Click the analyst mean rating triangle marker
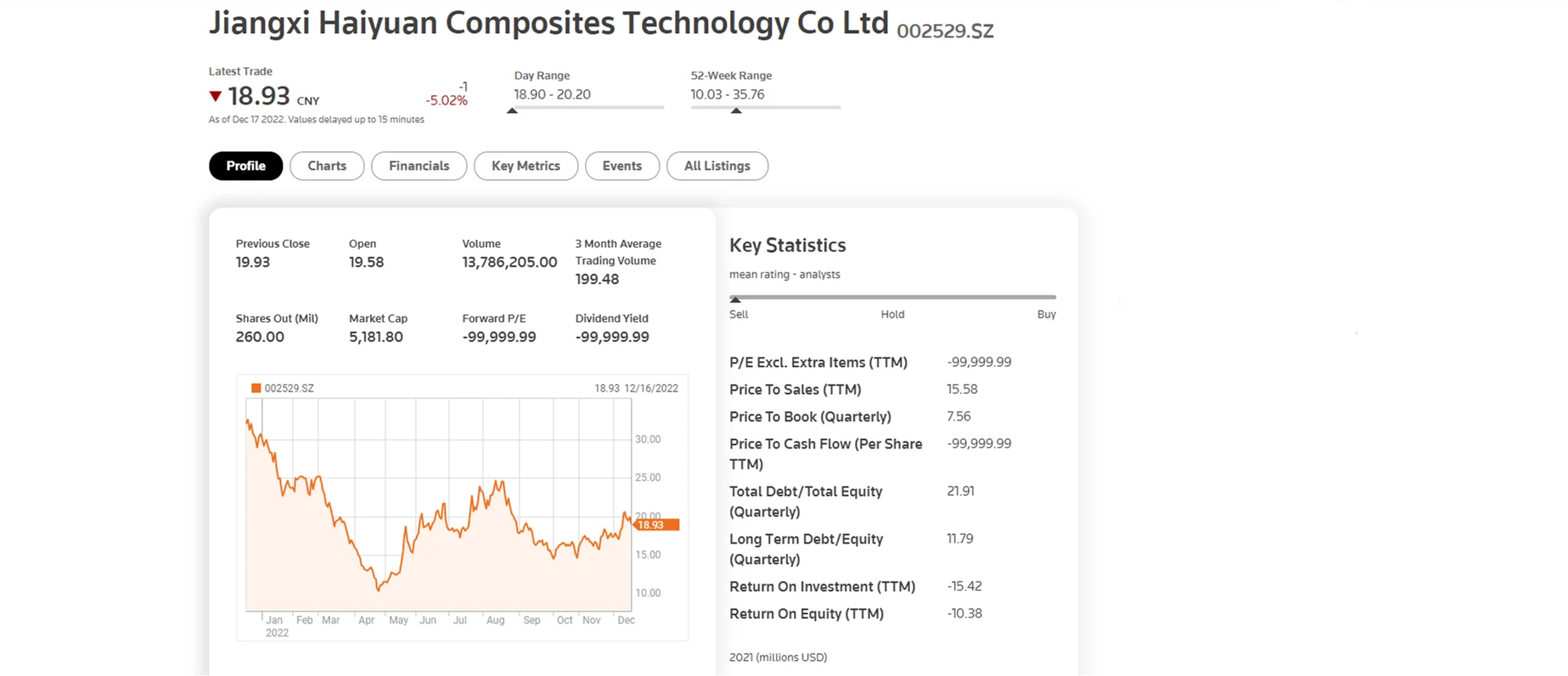This screenshot has height=676, width=1568. point(735,300)
